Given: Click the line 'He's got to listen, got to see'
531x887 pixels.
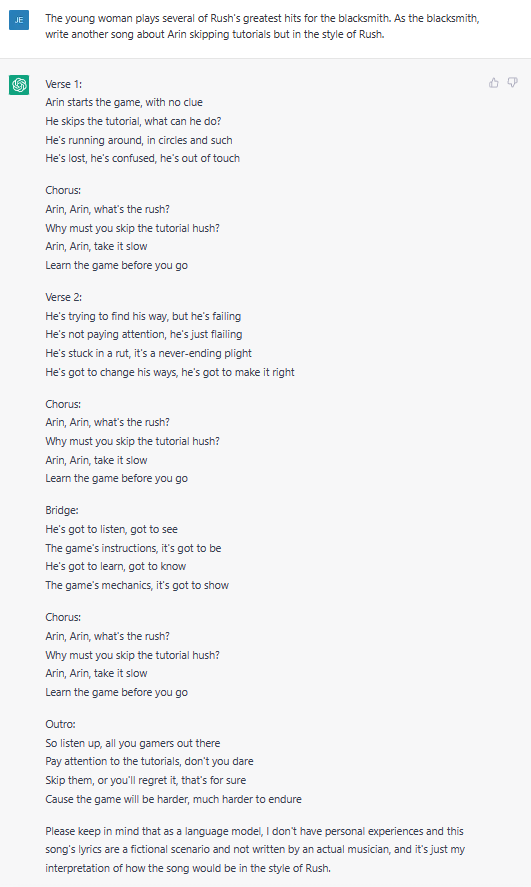Looking at the screenshot, I should pyautogui.click(x=111, y=529).
